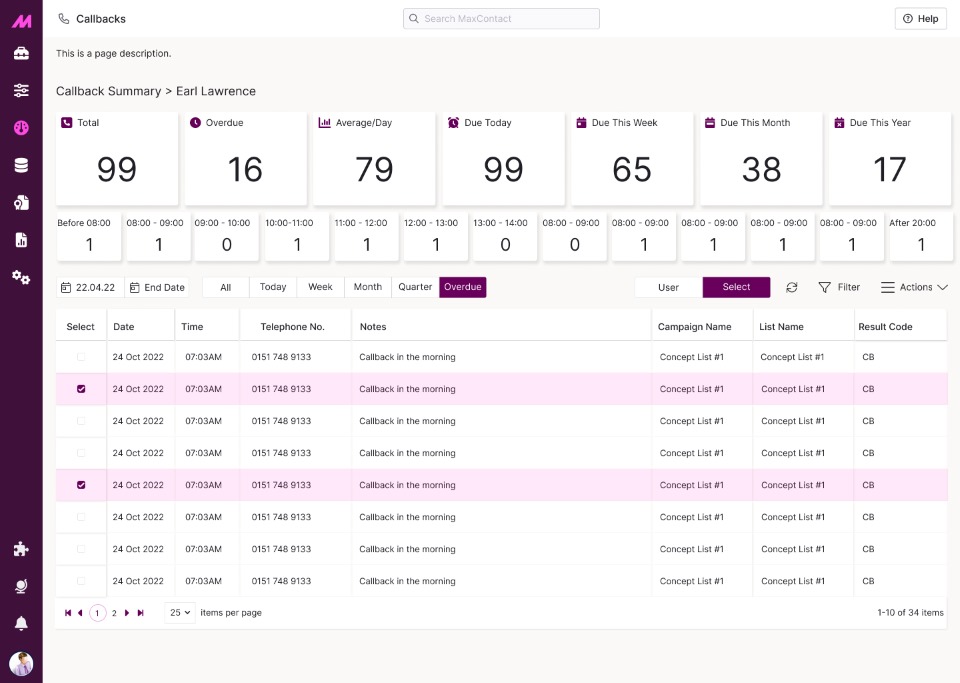Go to page 2 in pagination

114,613
